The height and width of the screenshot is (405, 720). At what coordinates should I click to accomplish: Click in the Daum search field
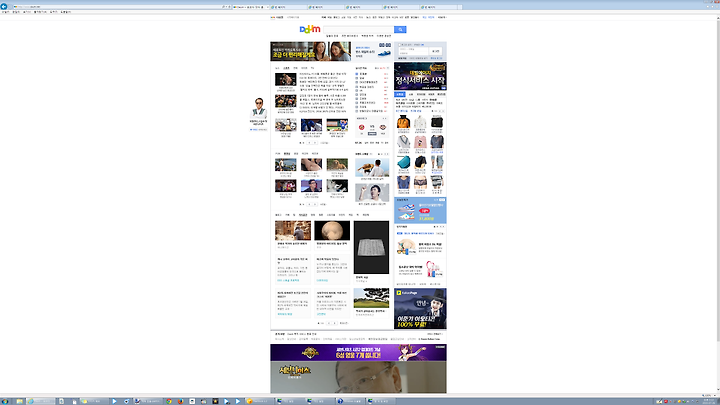[358, 29]
